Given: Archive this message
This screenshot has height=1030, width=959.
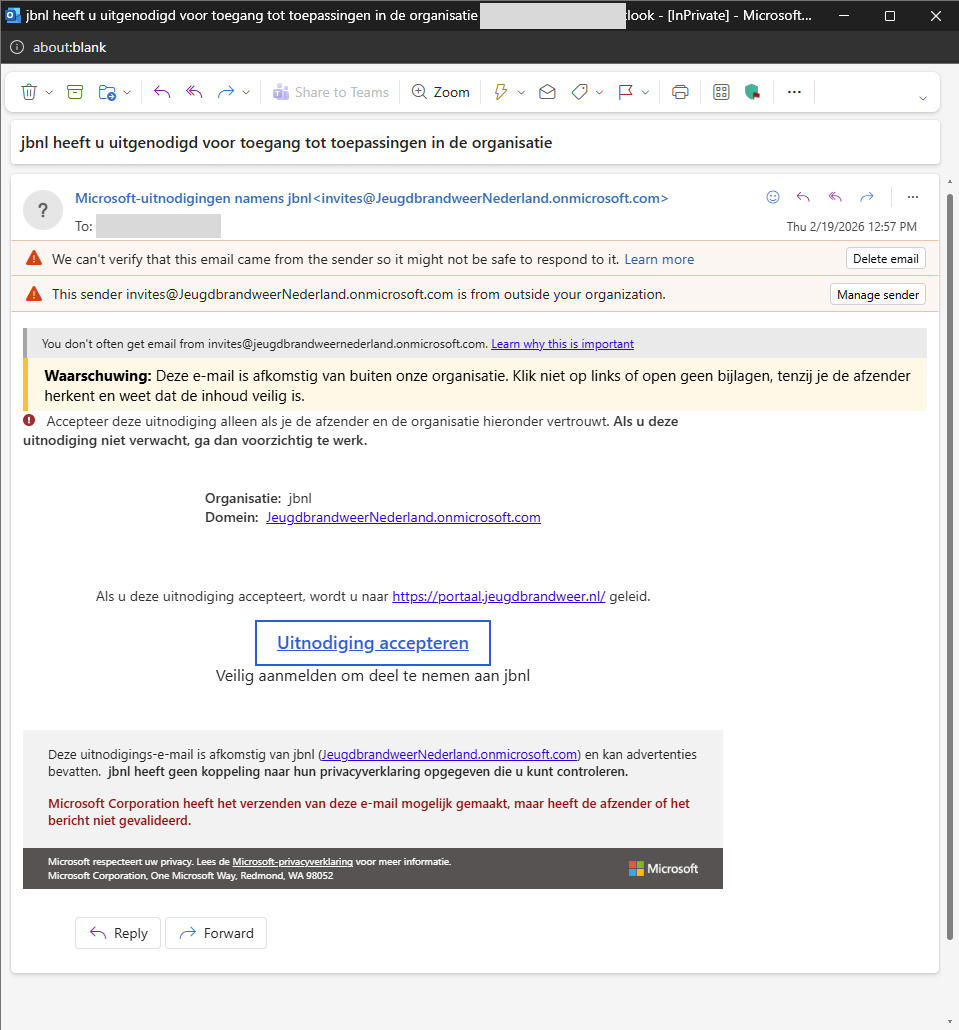Looking at the screenshot, I should pos(76,92).
